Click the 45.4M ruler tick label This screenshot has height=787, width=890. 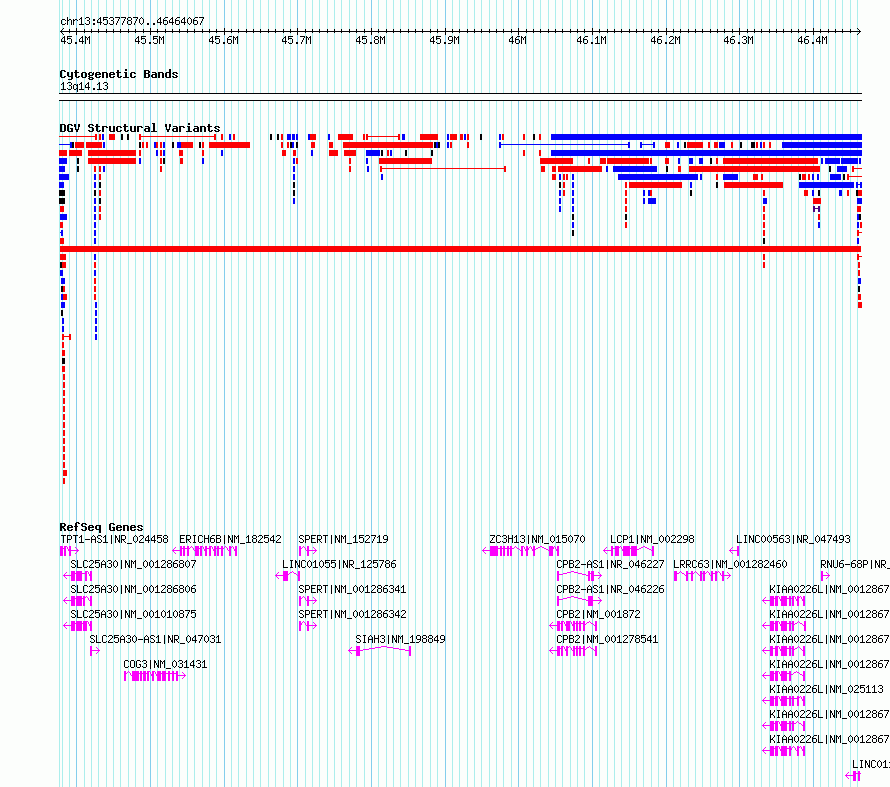pos(75,40)
